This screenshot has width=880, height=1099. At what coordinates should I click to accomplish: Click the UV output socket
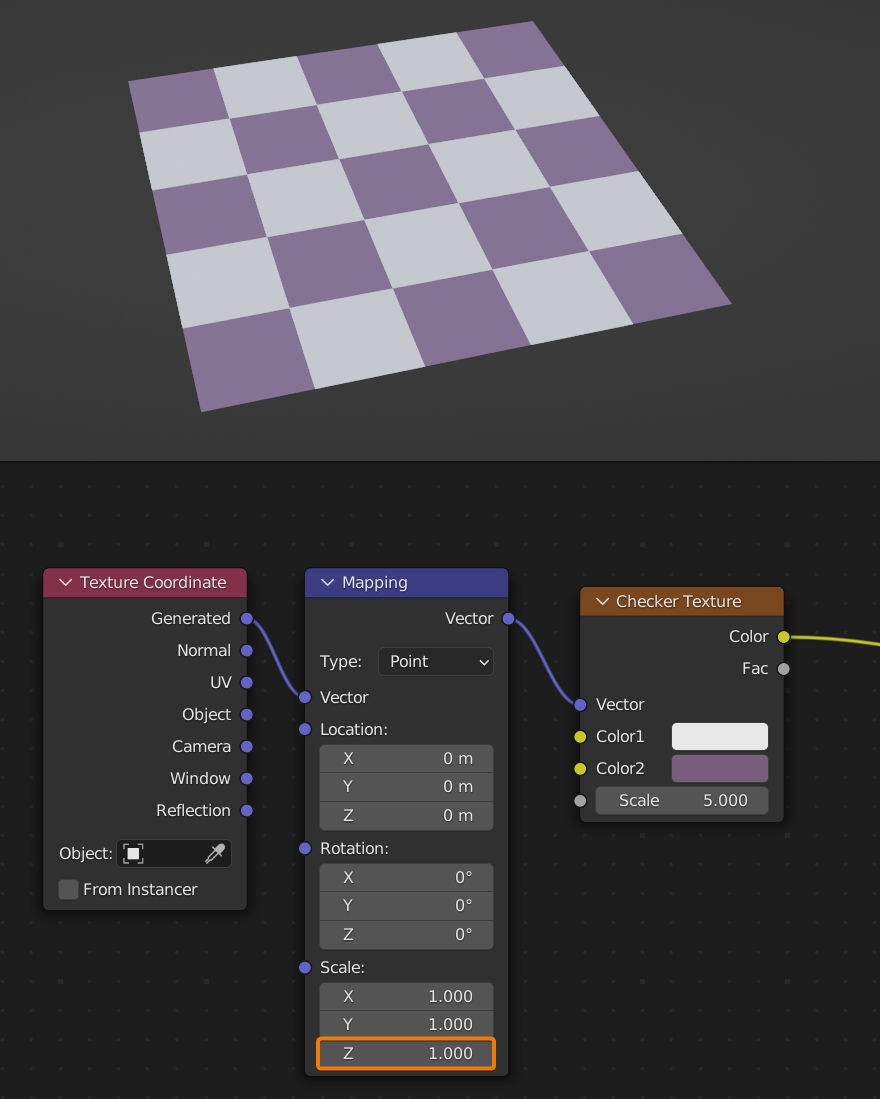246,682
